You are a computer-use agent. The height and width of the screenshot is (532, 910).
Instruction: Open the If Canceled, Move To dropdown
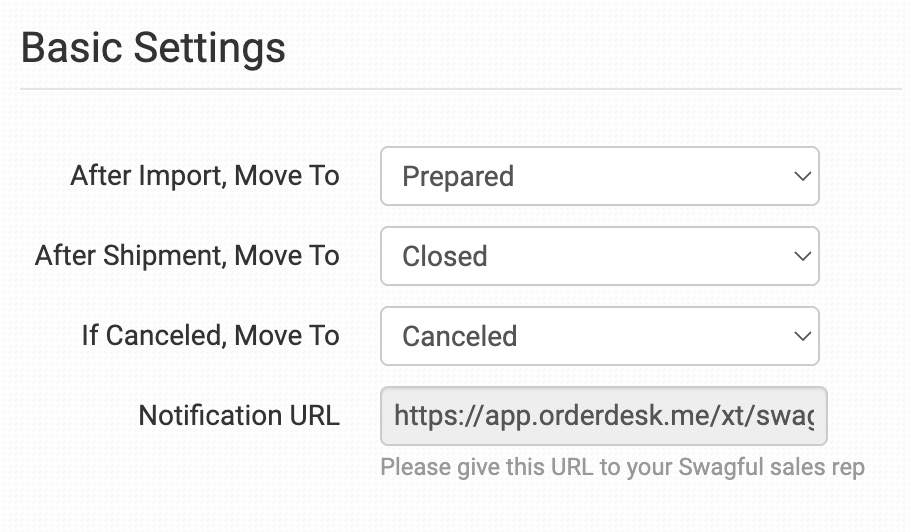[599, 336]
